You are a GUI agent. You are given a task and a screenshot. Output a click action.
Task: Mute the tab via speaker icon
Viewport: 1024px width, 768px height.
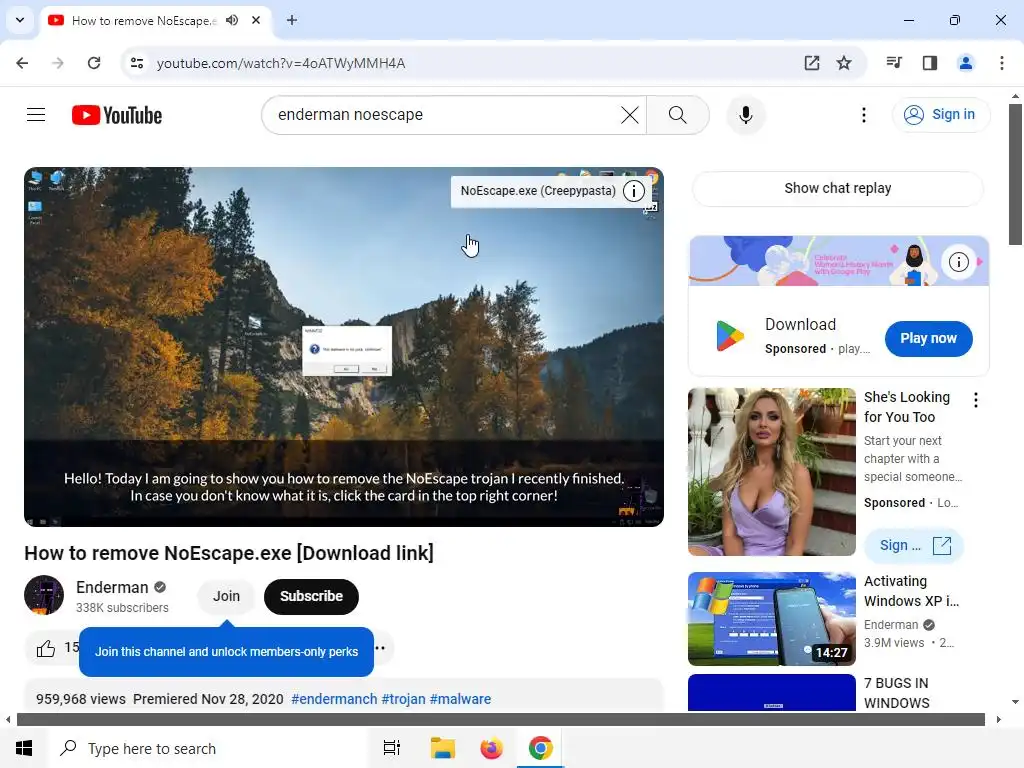click(x=232, y=20)
